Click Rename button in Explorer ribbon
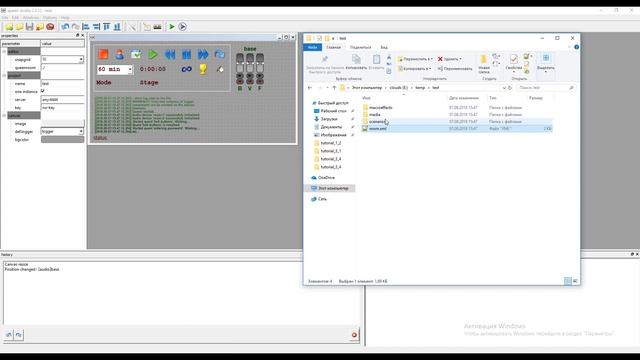The width and height of the screenshot is (640, 360). (x=455, y=69)
